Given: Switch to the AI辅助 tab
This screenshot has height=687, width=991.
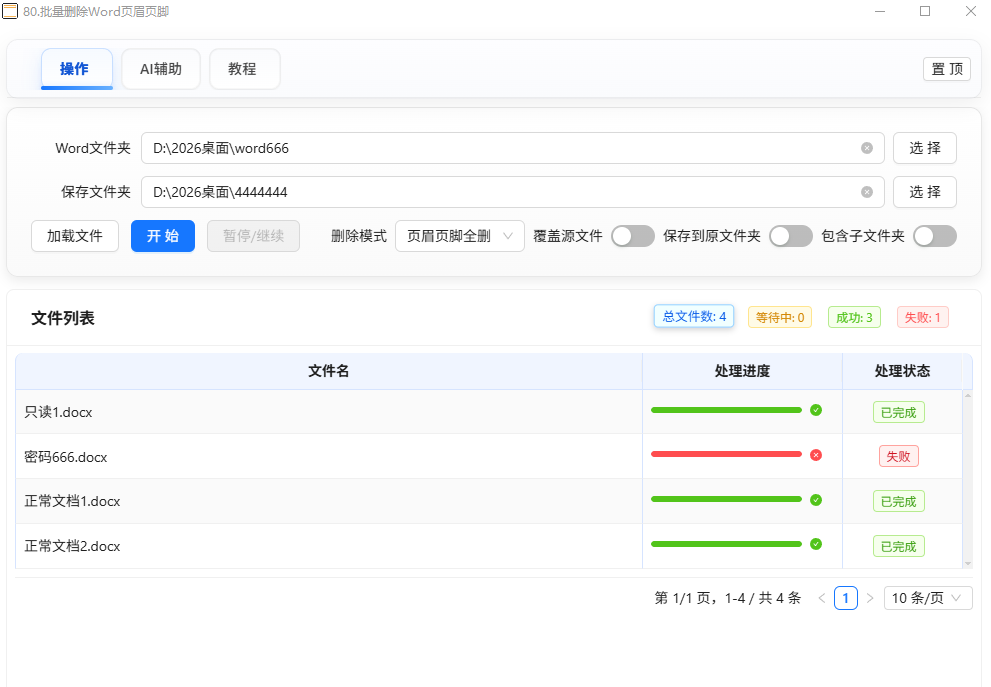Looking at the screenshot, I should 161,69.
